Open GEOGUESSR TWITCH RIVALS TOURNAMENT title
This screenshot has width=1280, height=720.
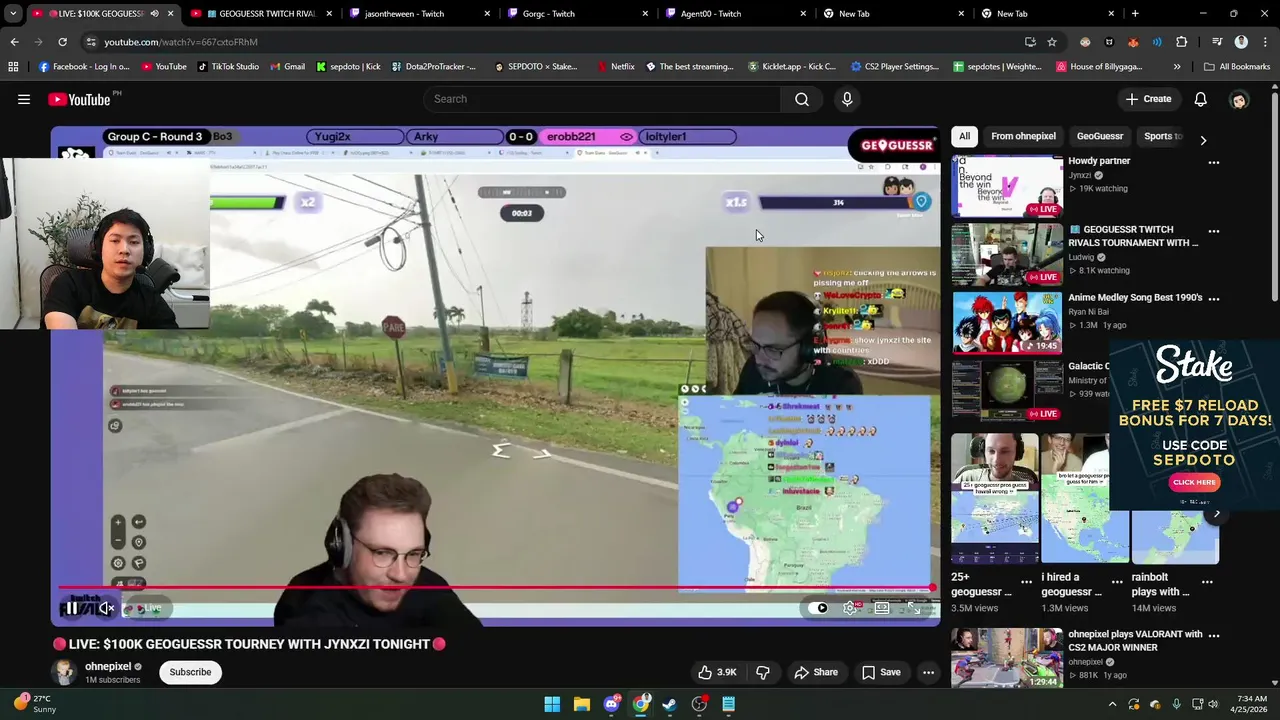click(1133, 236)
